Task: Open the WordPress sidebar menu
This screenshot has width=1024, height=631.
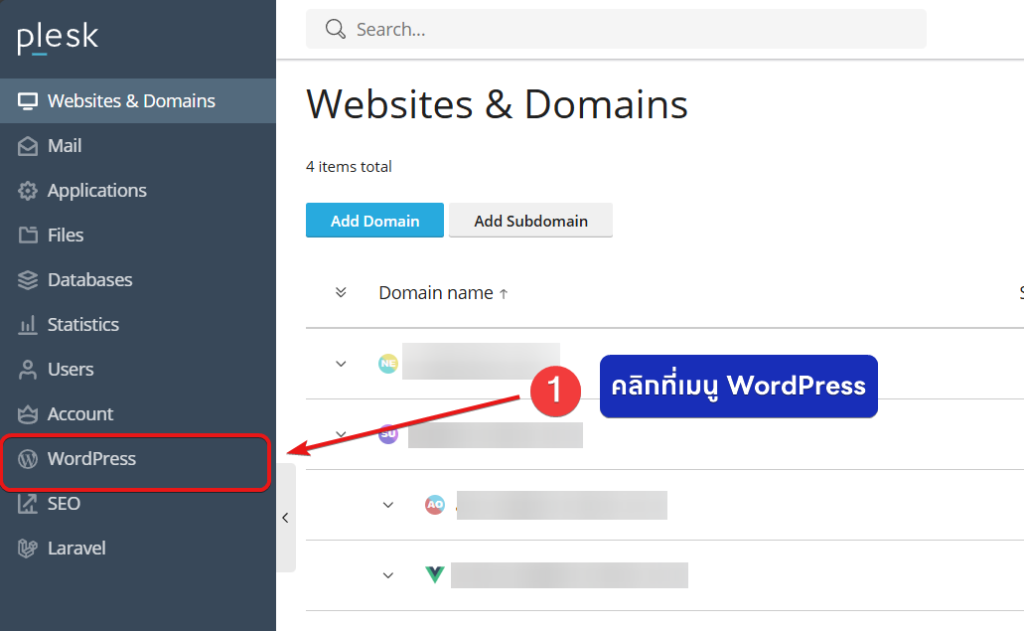Action: [91, 459]
